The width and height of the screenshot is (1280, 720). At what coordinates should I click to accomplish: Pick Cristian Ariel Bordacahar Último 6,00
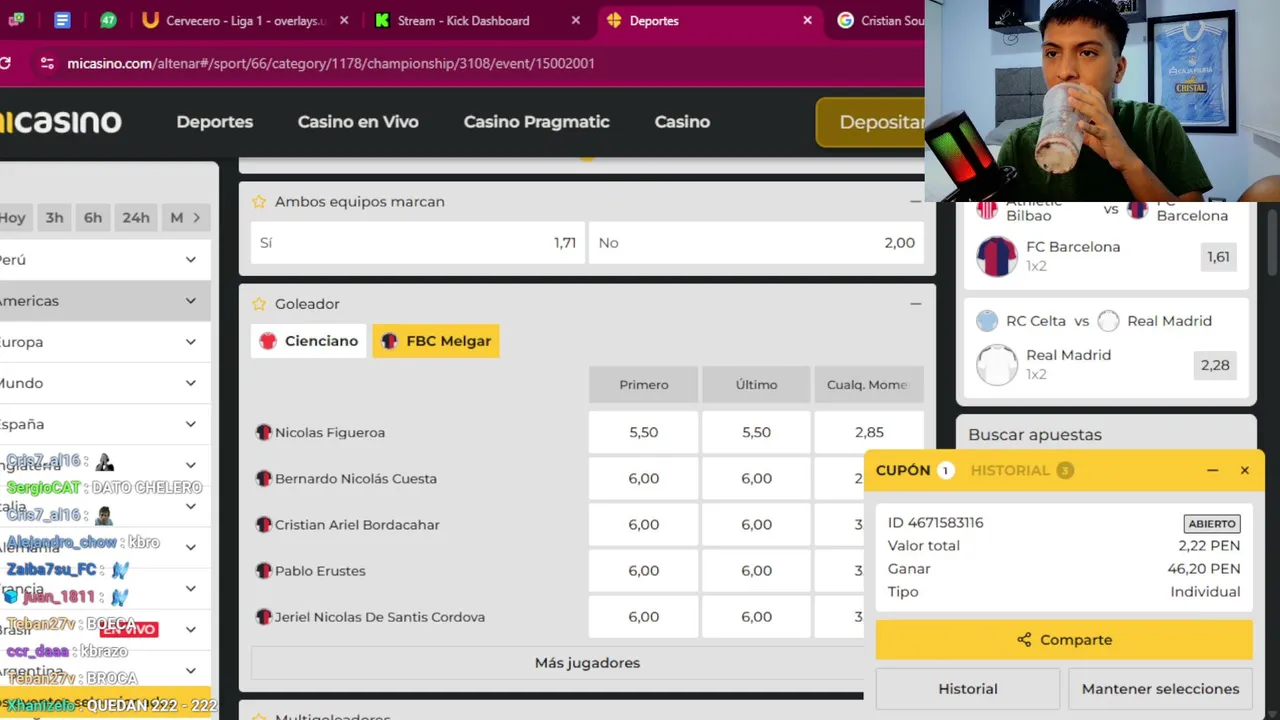tap(756, 524)
